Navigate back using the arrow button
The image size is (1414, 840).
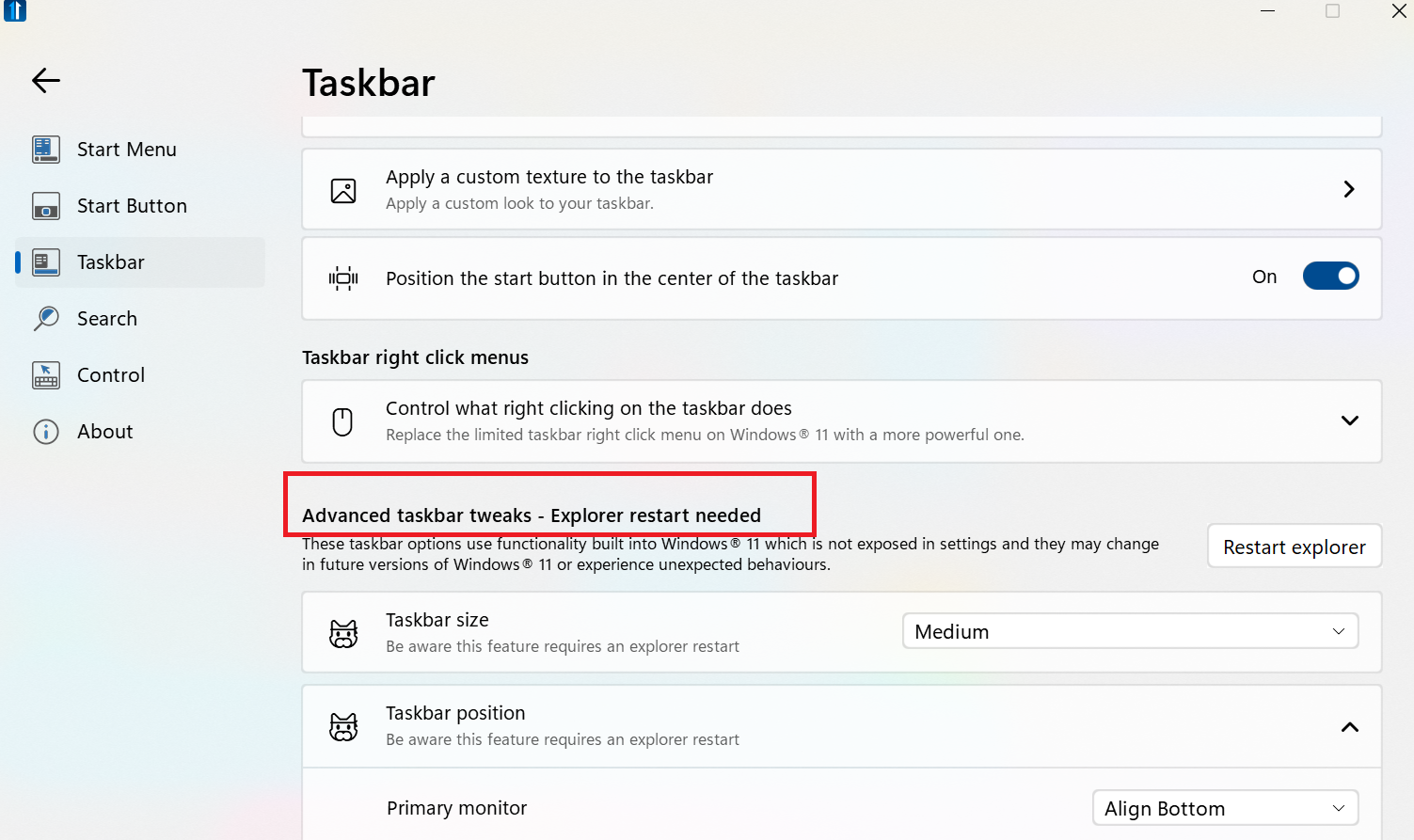tap(45, 81)
